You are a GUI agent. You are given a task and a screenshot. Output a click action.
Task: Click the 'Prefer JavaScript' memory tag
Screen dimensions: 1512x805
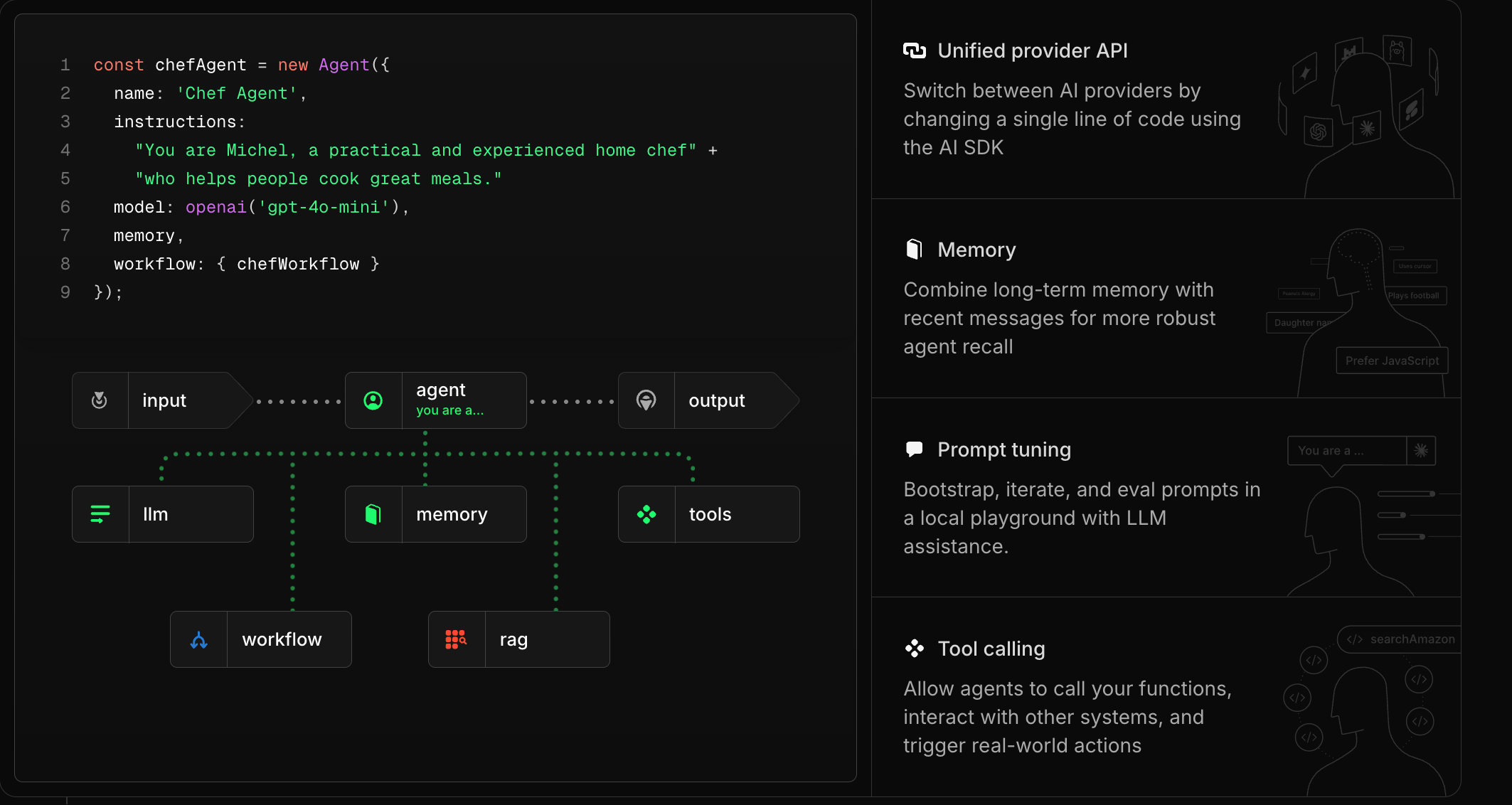pyautogui.click(x=1392, y=361)
